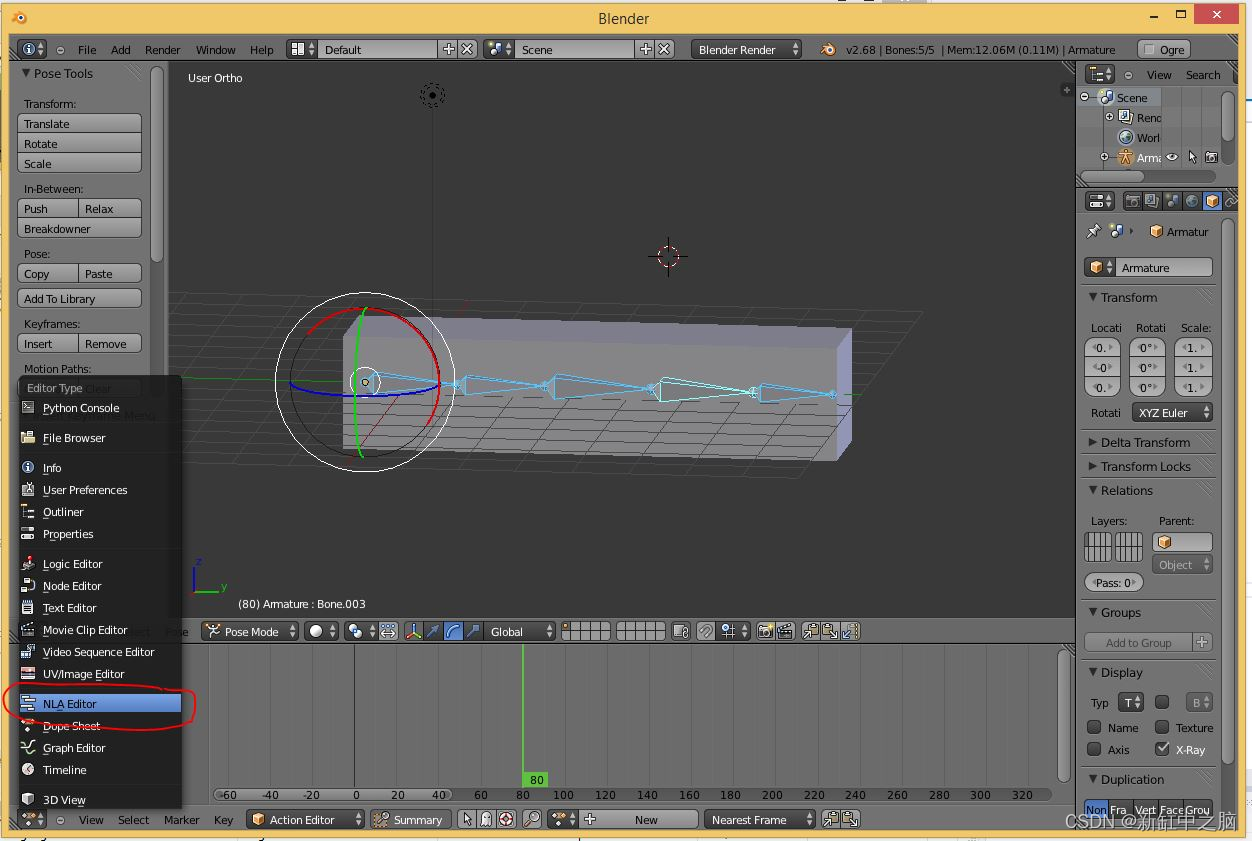Open the File menu in the top header
Image resolution: width=1252 pixels, height=841 pixels.
87,49
